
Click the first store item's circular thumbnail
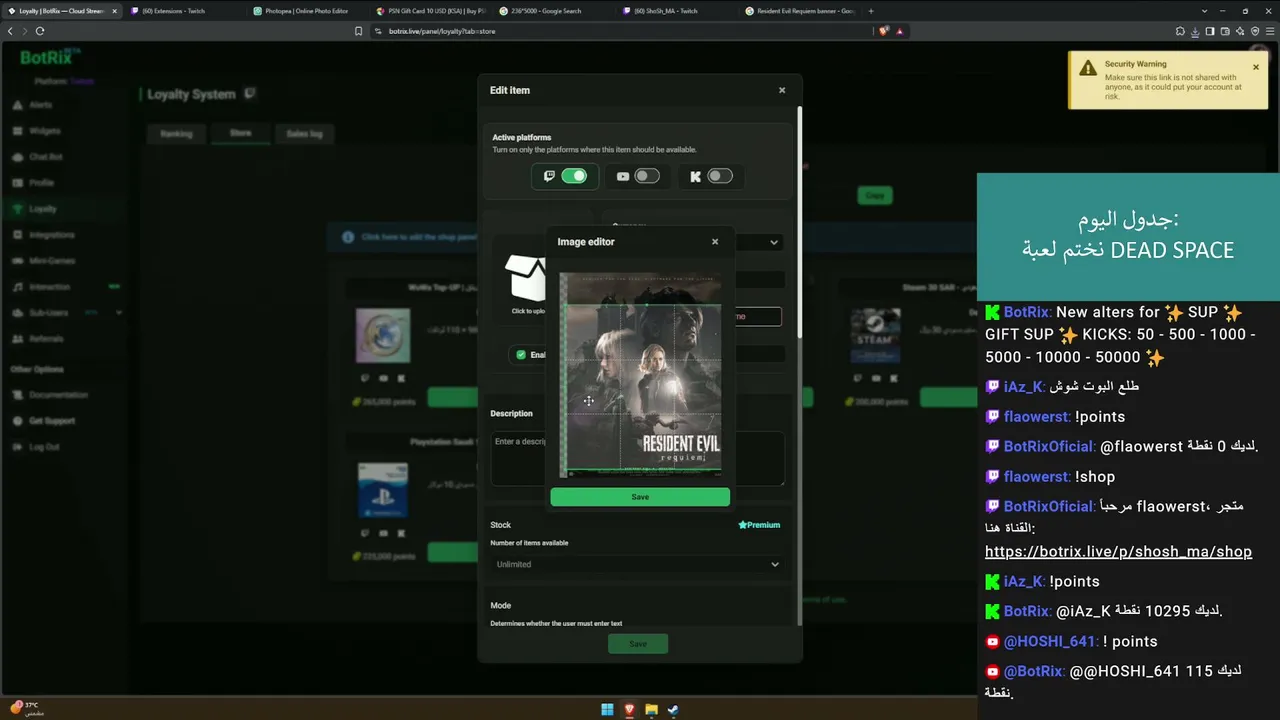[383, 335]
